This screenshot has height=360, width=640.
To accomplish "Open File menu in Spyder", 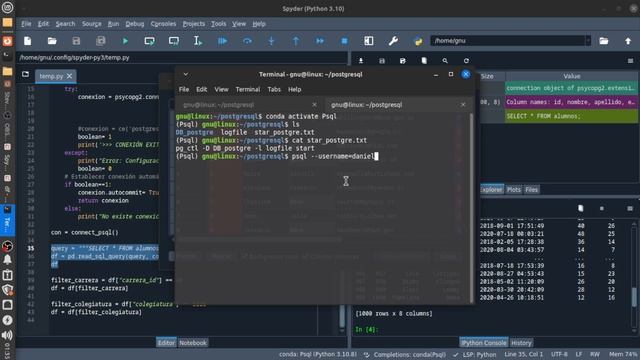I will point(26,24).
